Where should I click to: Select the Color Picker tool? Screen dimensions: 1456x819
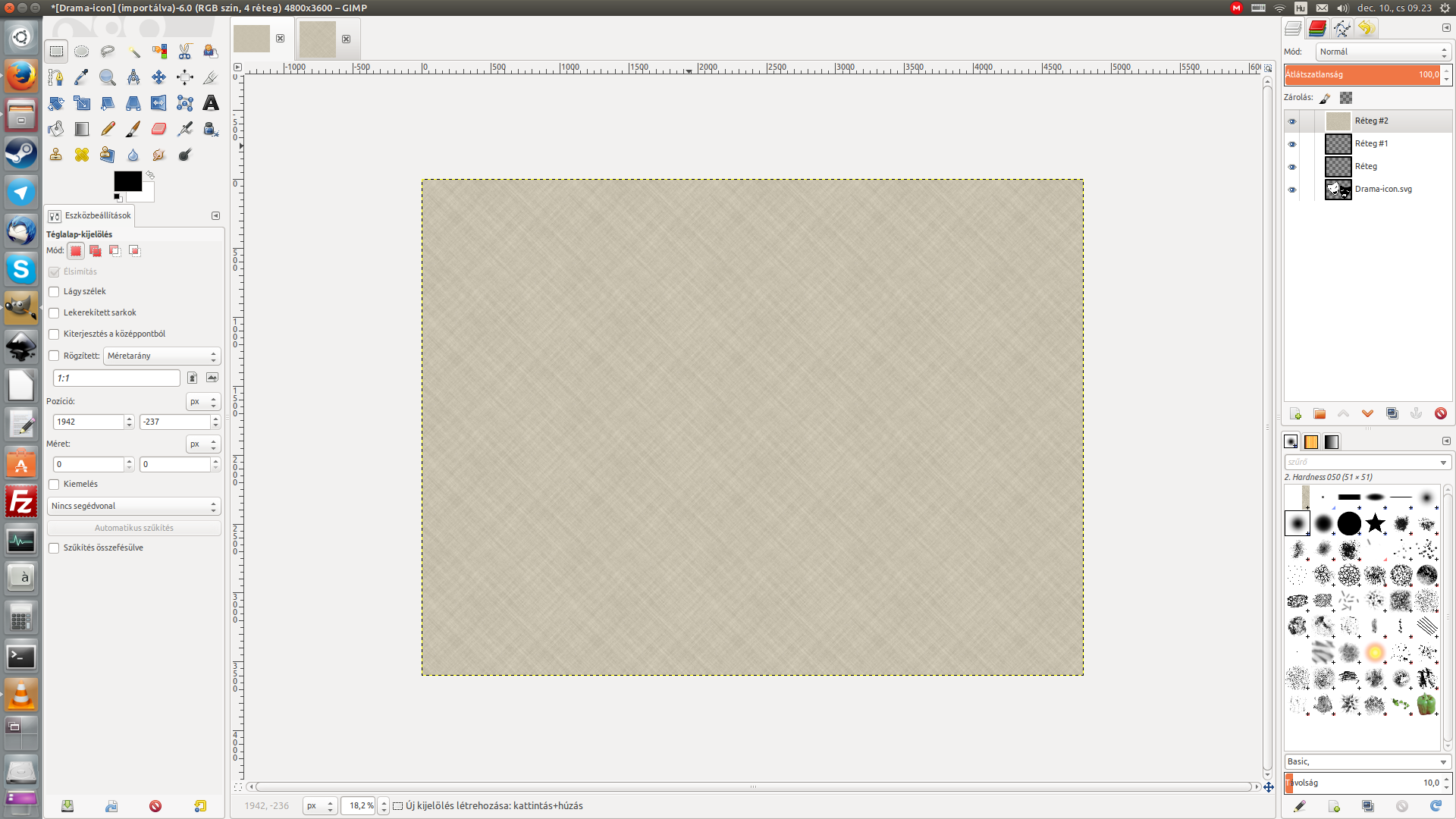(x=82, y=77)
